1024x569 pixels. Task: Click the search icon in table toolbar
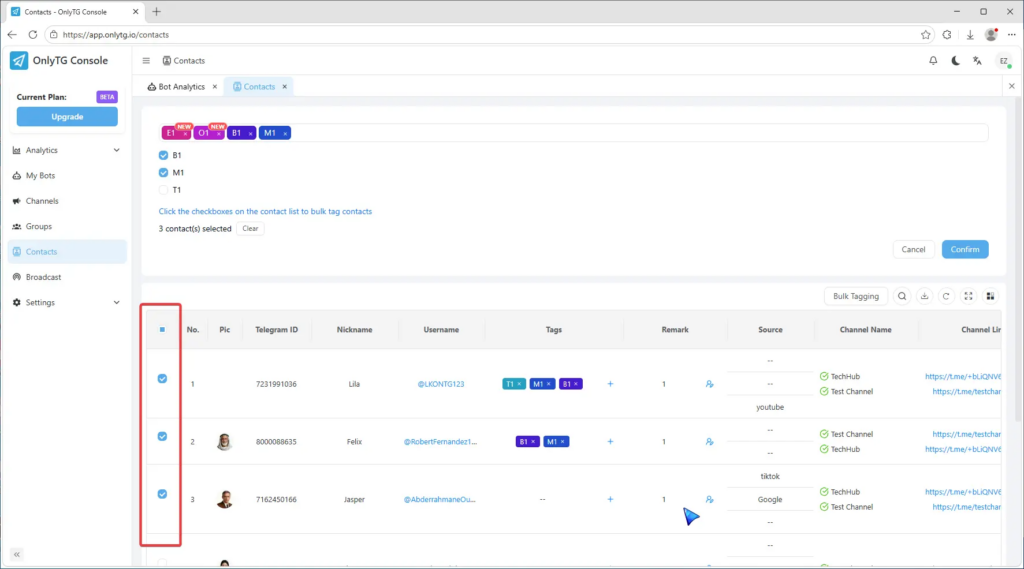[x=902, y=296]
